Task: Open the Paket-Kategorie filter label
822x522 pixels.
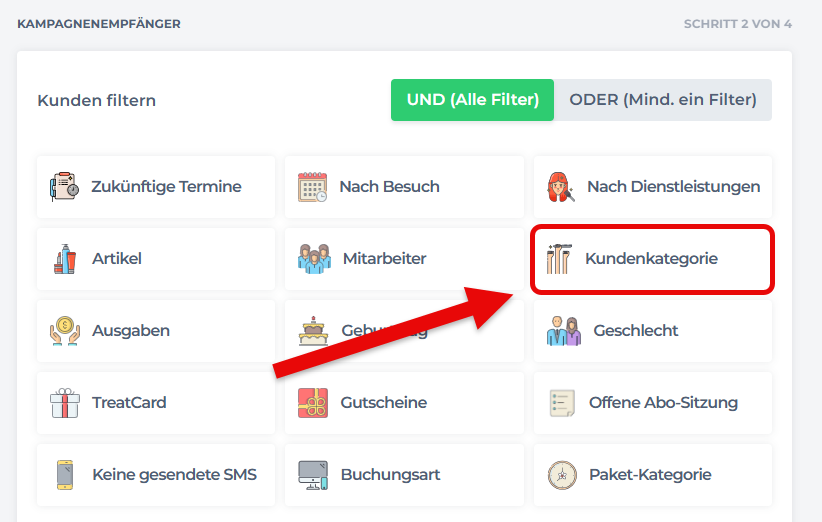Action: 650,475
